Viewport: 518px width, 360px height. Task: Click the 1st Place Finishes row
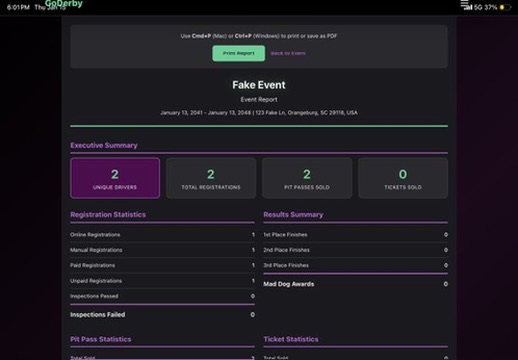pos(356,235)
